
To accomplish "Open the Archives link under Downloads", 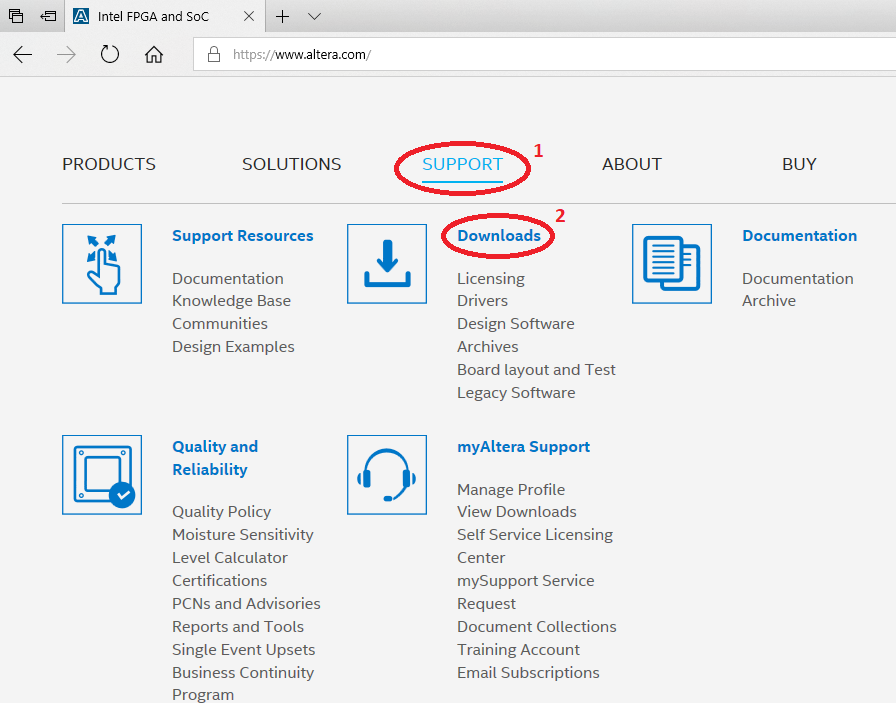I will [x=487, y=347].
